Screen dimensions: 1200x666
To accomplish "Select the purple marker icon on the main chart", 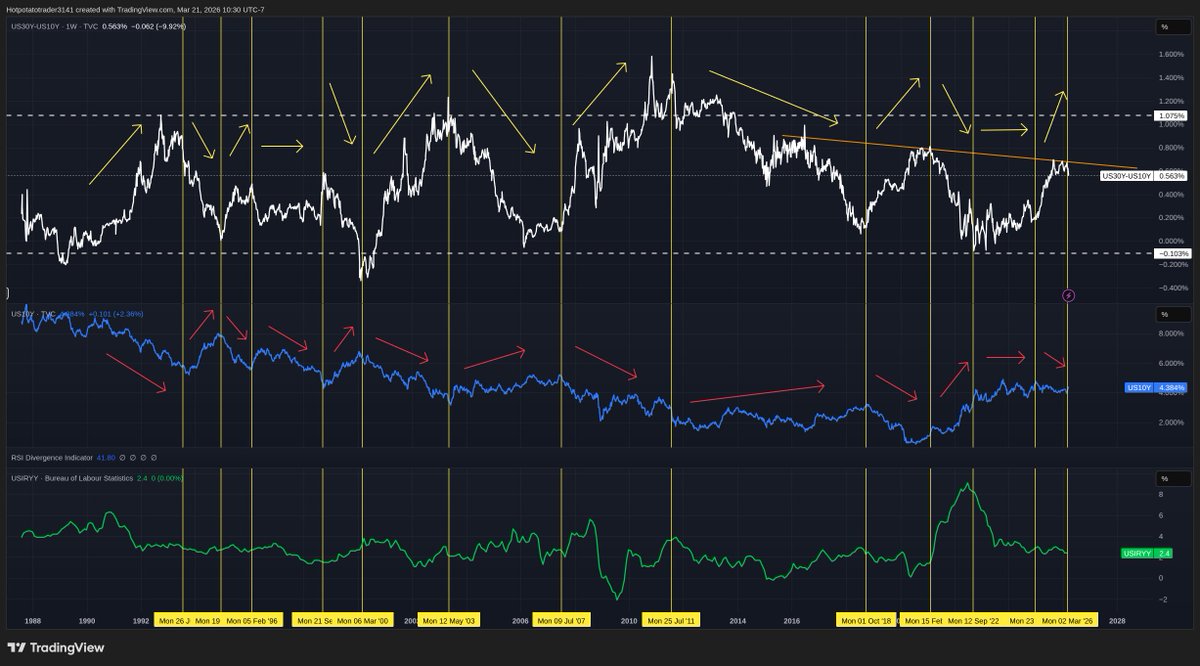I will (x=1068, y=295).
